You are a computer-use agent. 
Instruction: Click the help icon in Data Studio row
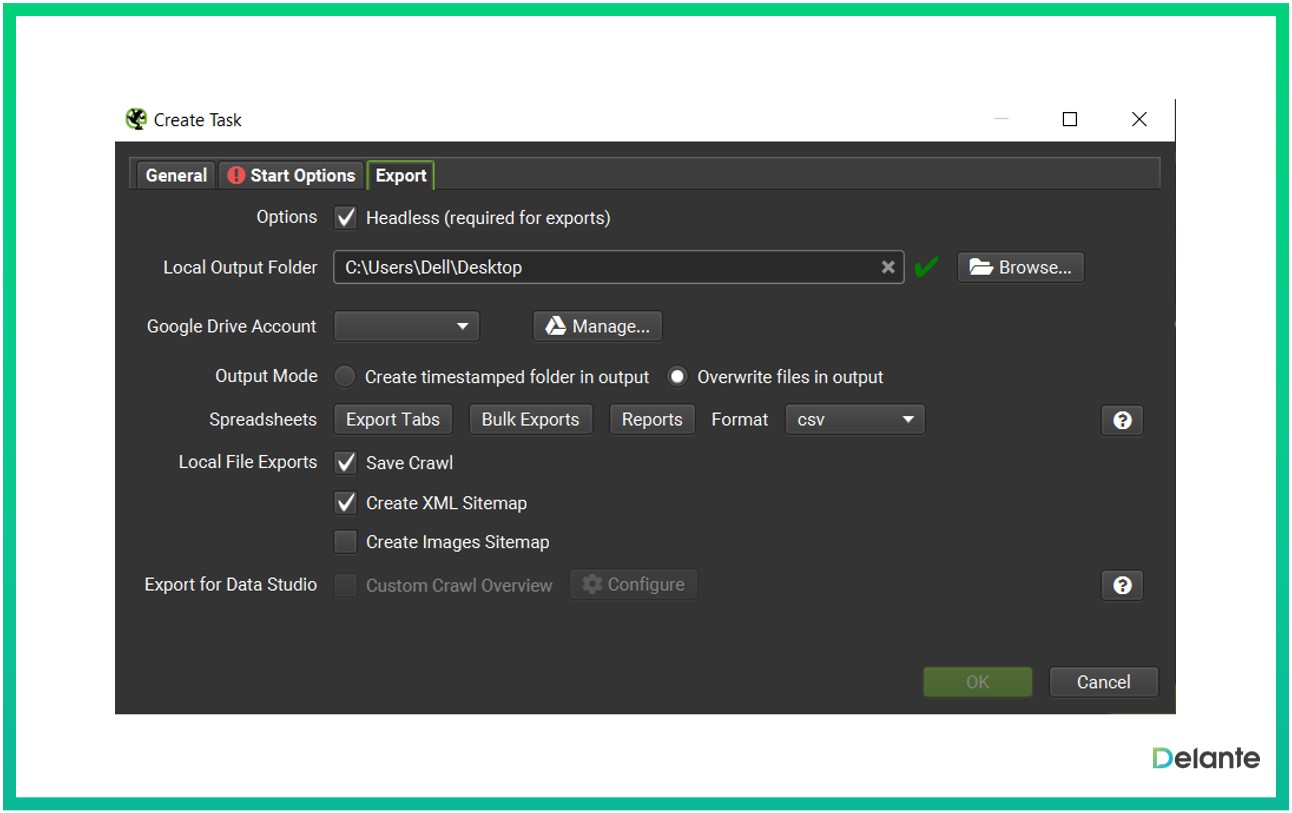point(1122,585)
